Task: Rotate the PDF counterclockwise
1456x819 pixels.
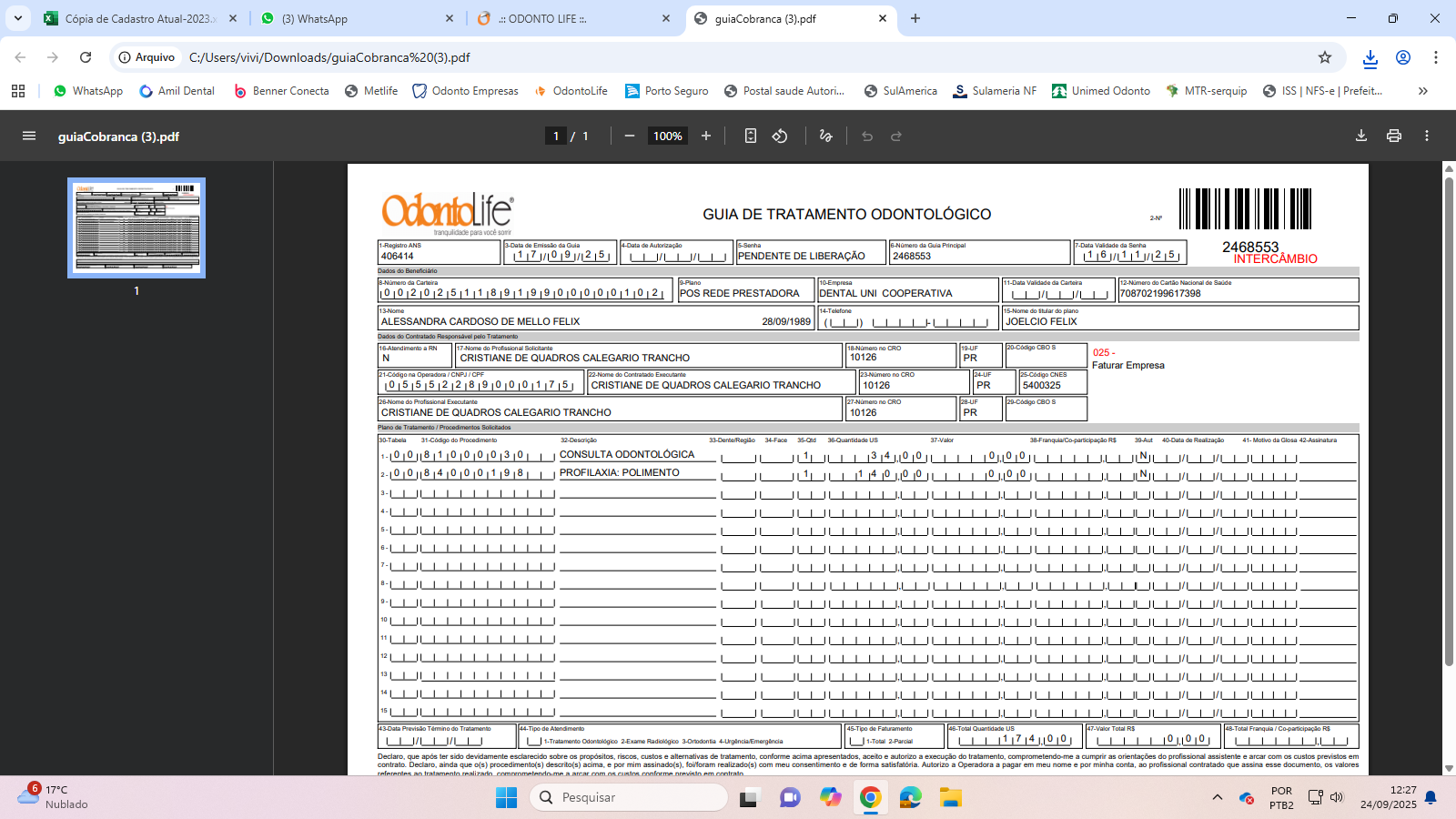Action: point(780,136)
